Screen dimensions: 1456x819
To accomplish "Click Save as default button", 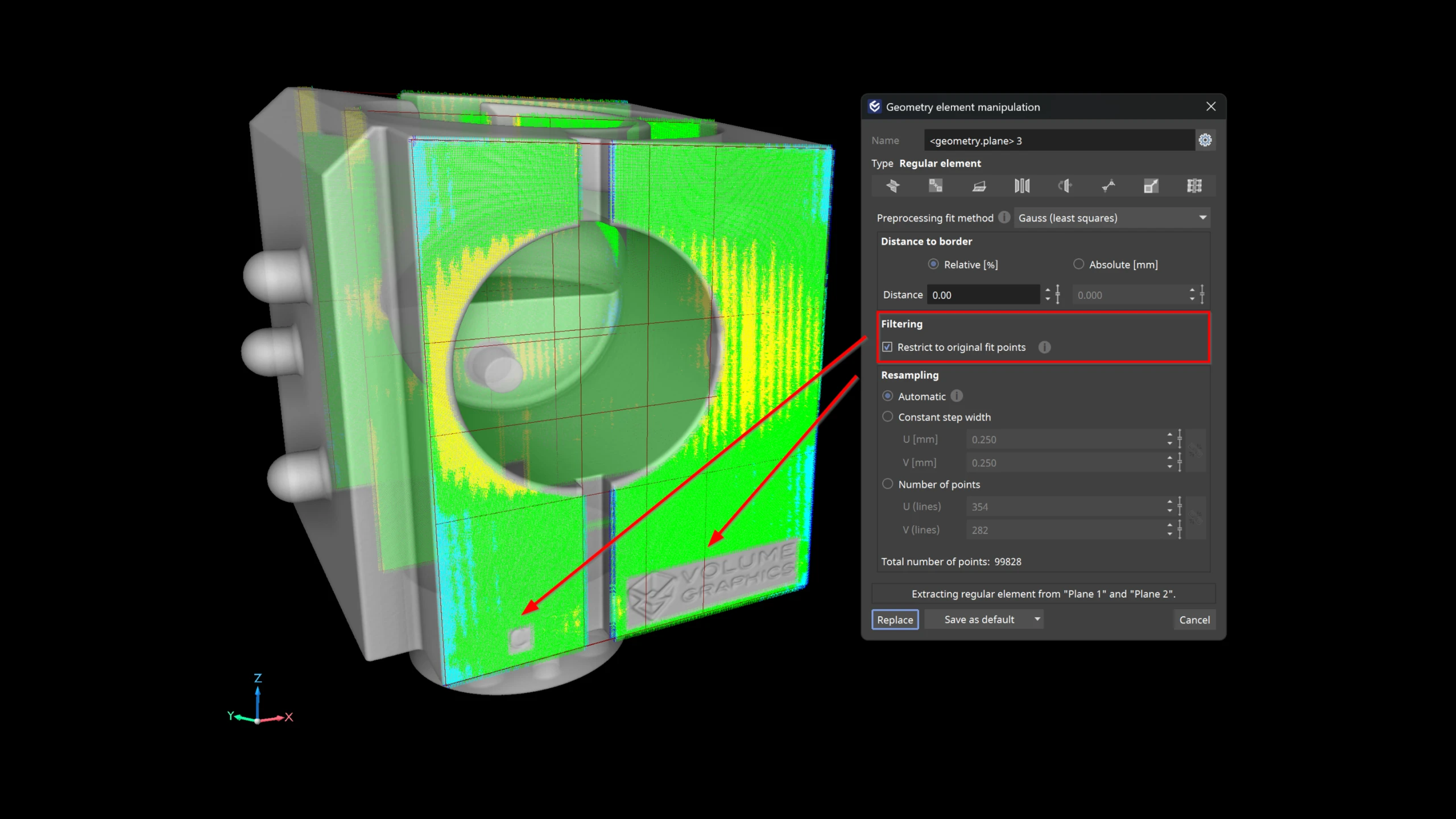I will click(979, 619).
